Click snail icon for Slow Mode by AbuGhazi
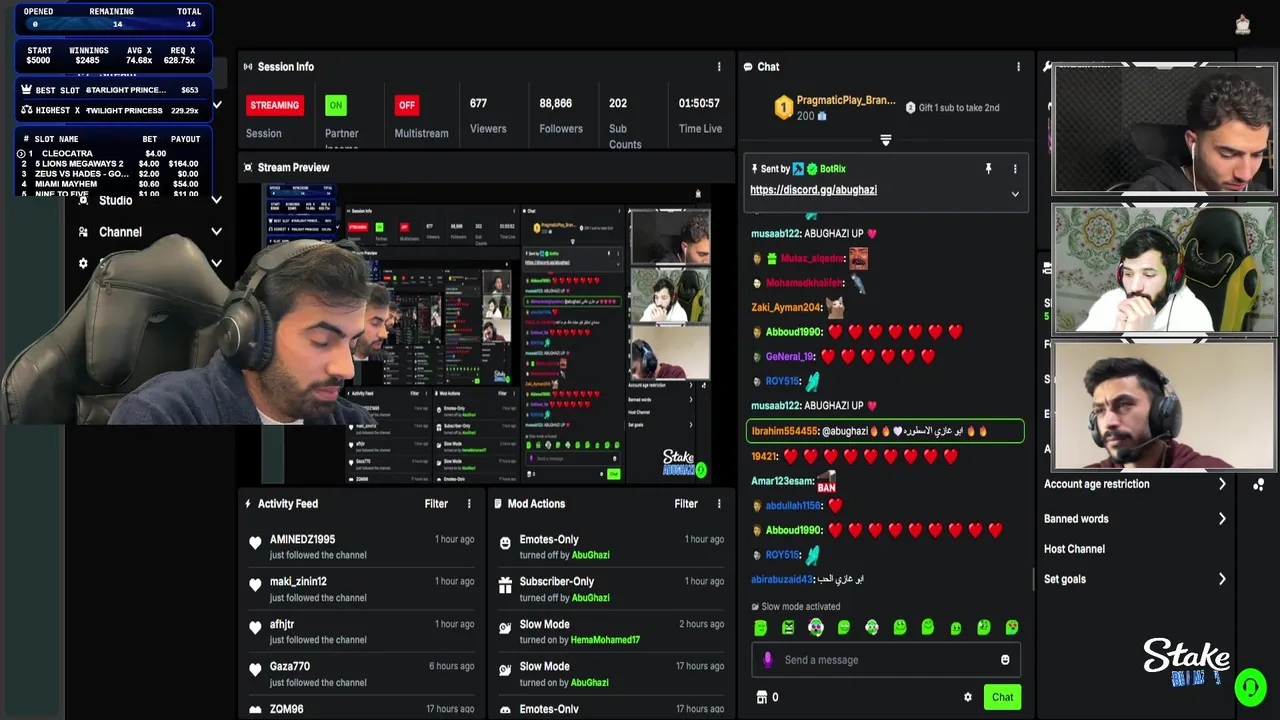The width and height of the screenshot is (1280, 720). (x=505, y=670)
